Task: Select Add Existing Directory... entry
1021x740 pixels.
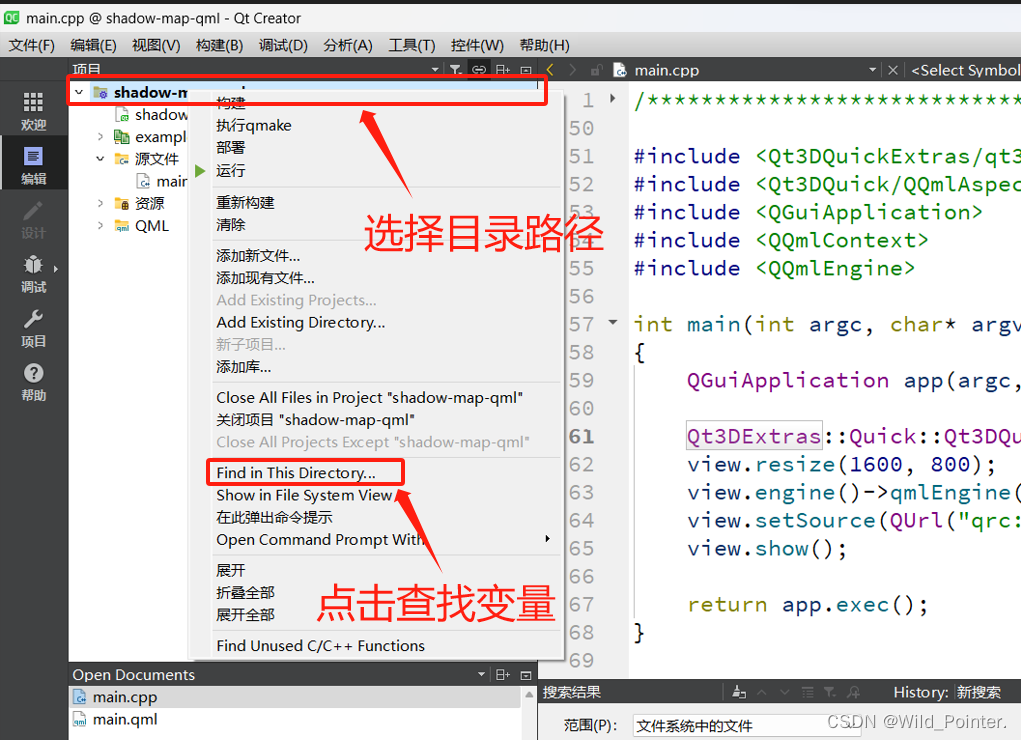Action: (x=301, y=322)
